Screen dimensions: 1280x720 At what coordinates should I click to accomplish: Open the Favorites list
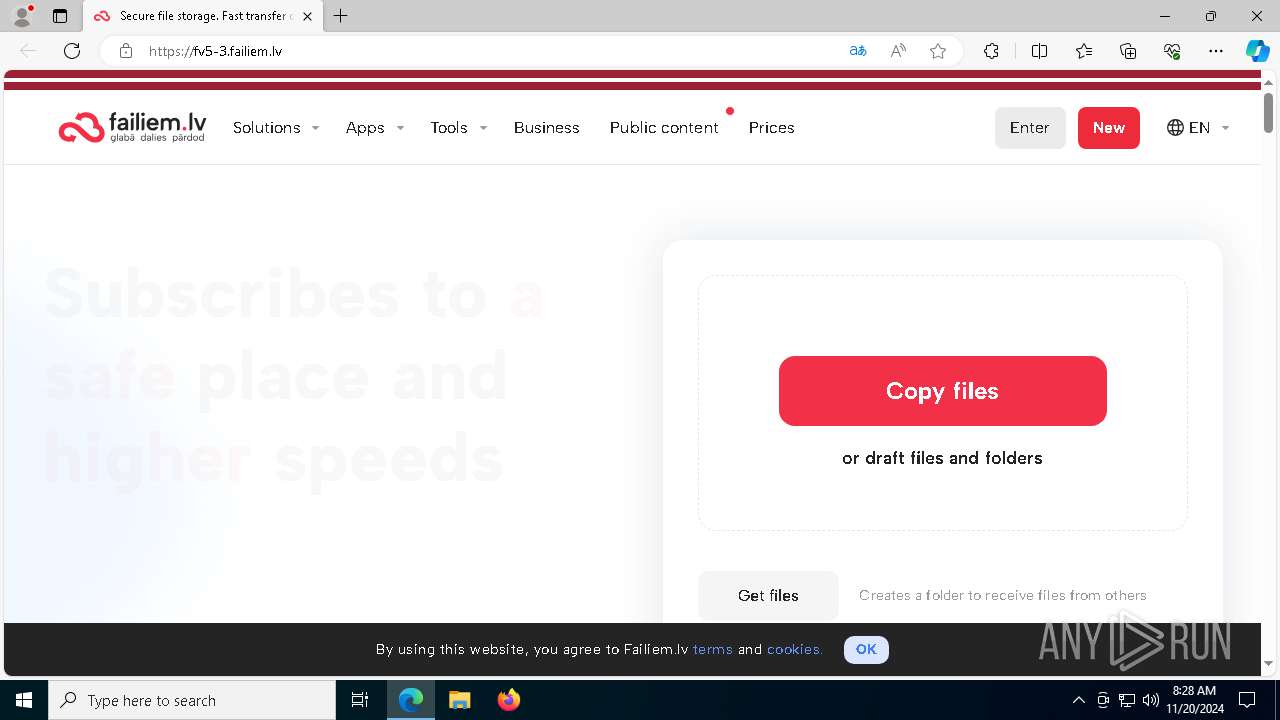tap(1084, 51)
